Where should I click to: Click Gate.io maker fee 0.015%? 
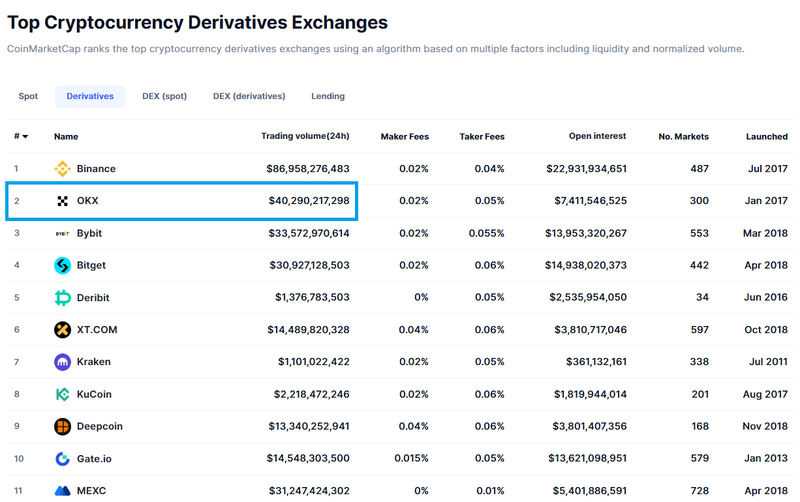[411, 459]
